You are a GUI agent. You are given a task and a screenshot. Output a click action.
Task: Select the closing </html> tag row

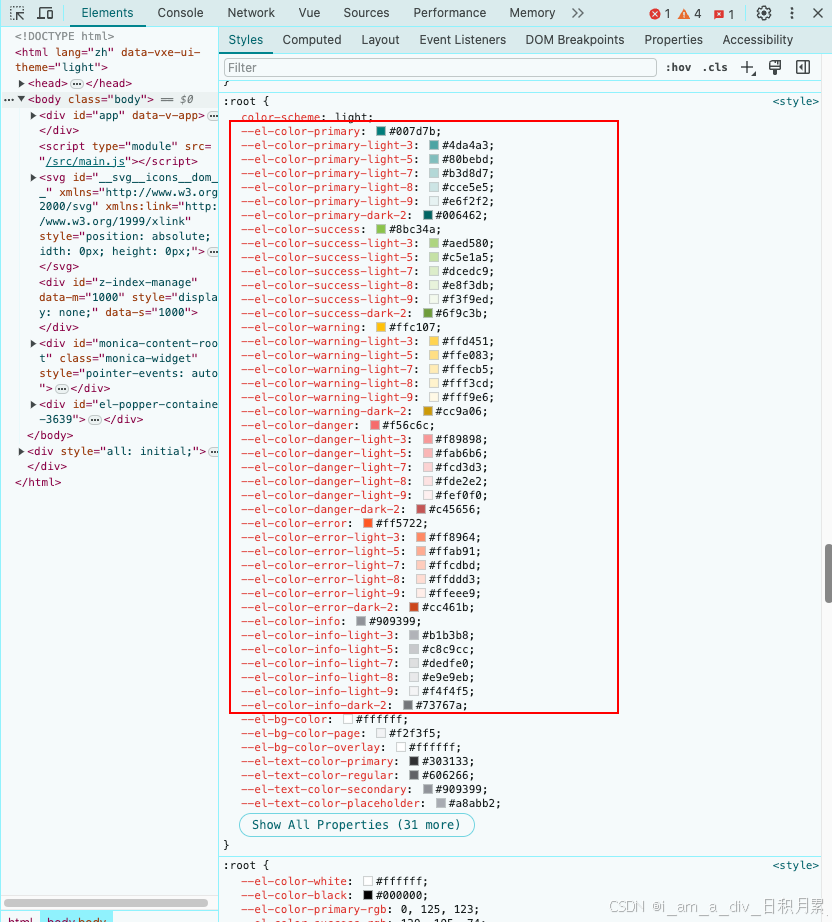click(38, 482)
